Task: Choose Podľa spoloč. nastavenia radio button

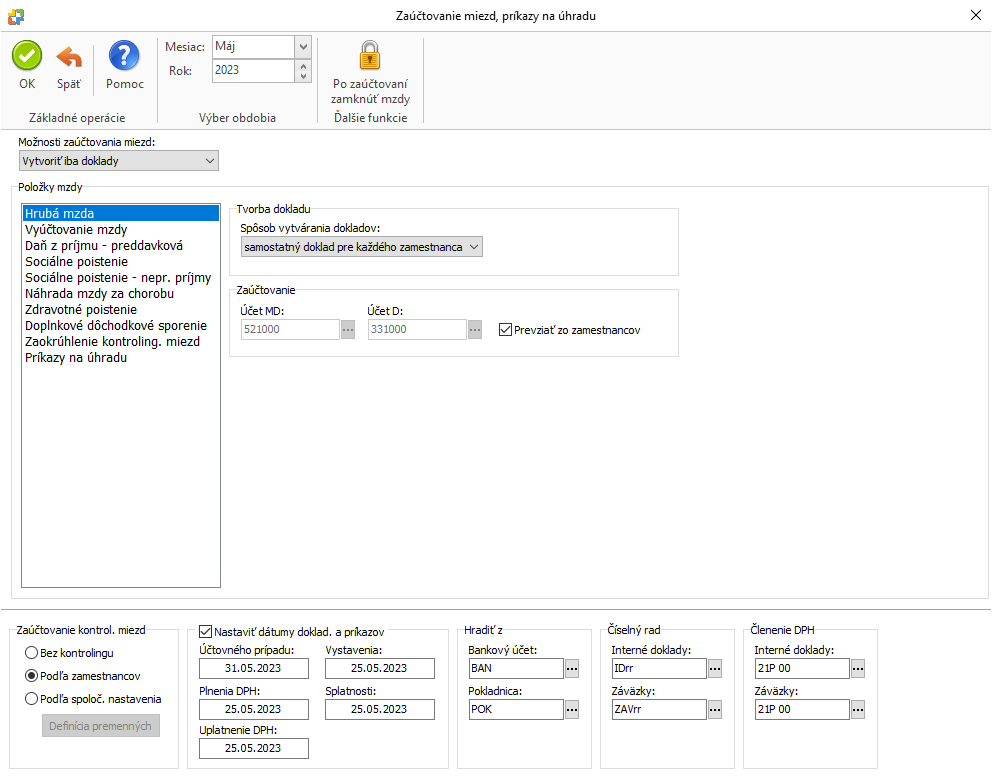Action: click(x=32, y=699)
